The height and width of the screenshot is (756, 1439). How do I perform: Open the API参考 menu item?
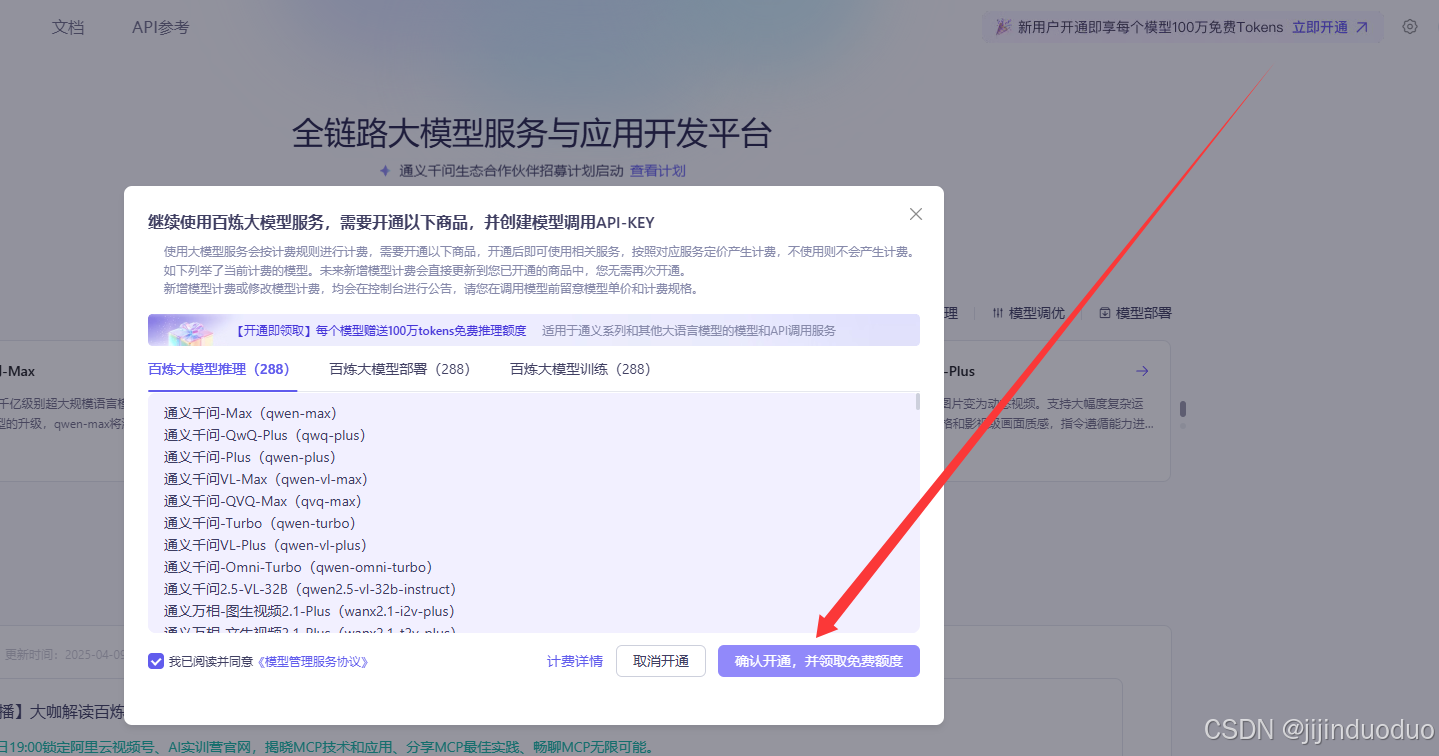coord(160,28)
